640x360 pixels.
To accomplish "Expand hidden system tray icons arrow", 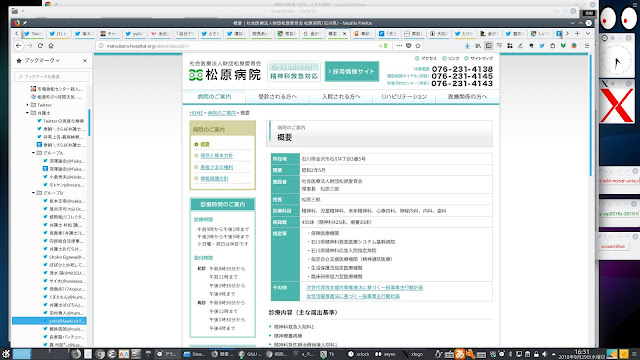I will click(x=553, y=354).
